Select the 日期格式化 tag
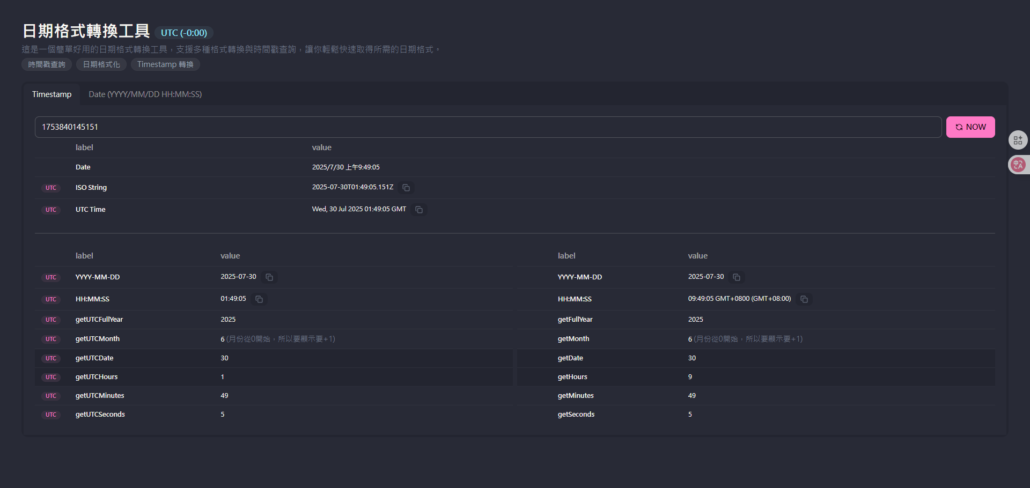Viewport: 1030px width, 488px height. point(101,64)
